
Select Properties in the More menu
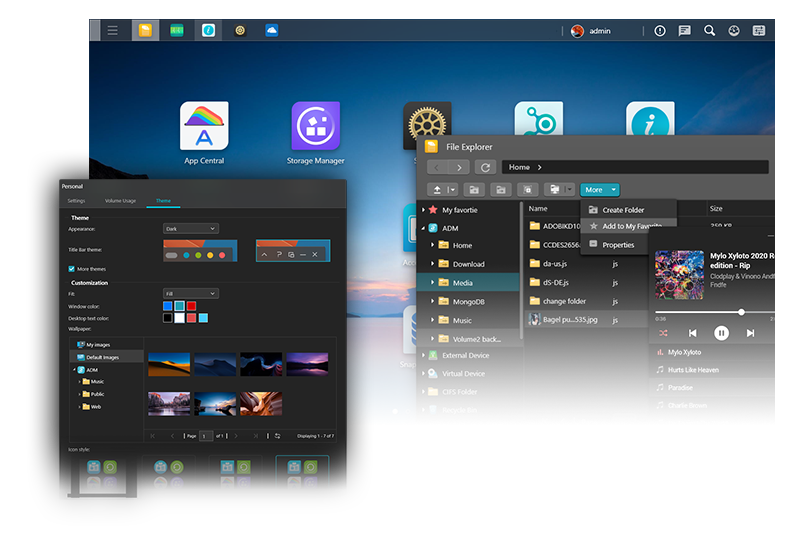(x=618, y=245)
